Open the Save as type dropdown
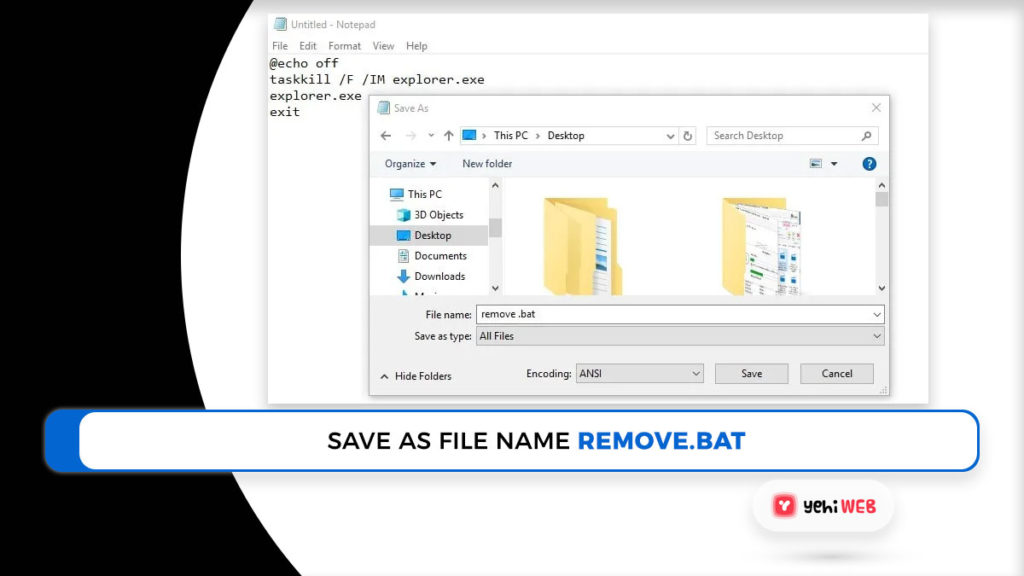1024x576 pixels. click(x=680, y=336)
